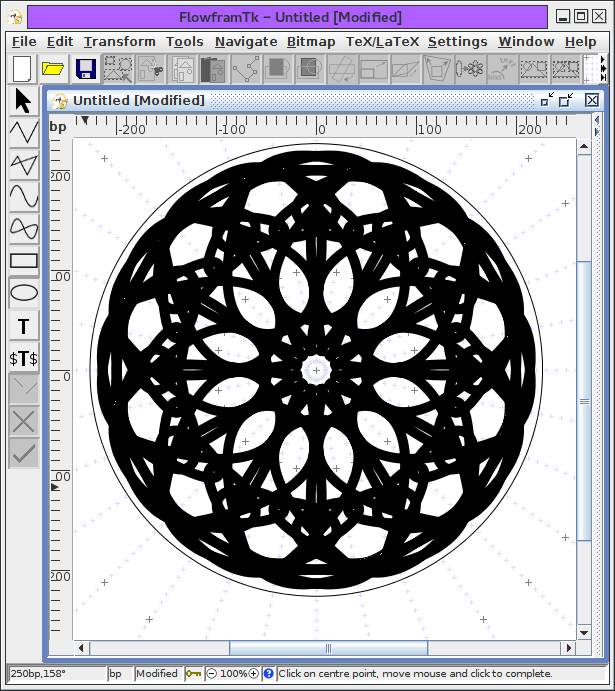
Task: Select the Ellipse tool
Action: [24, 293]
